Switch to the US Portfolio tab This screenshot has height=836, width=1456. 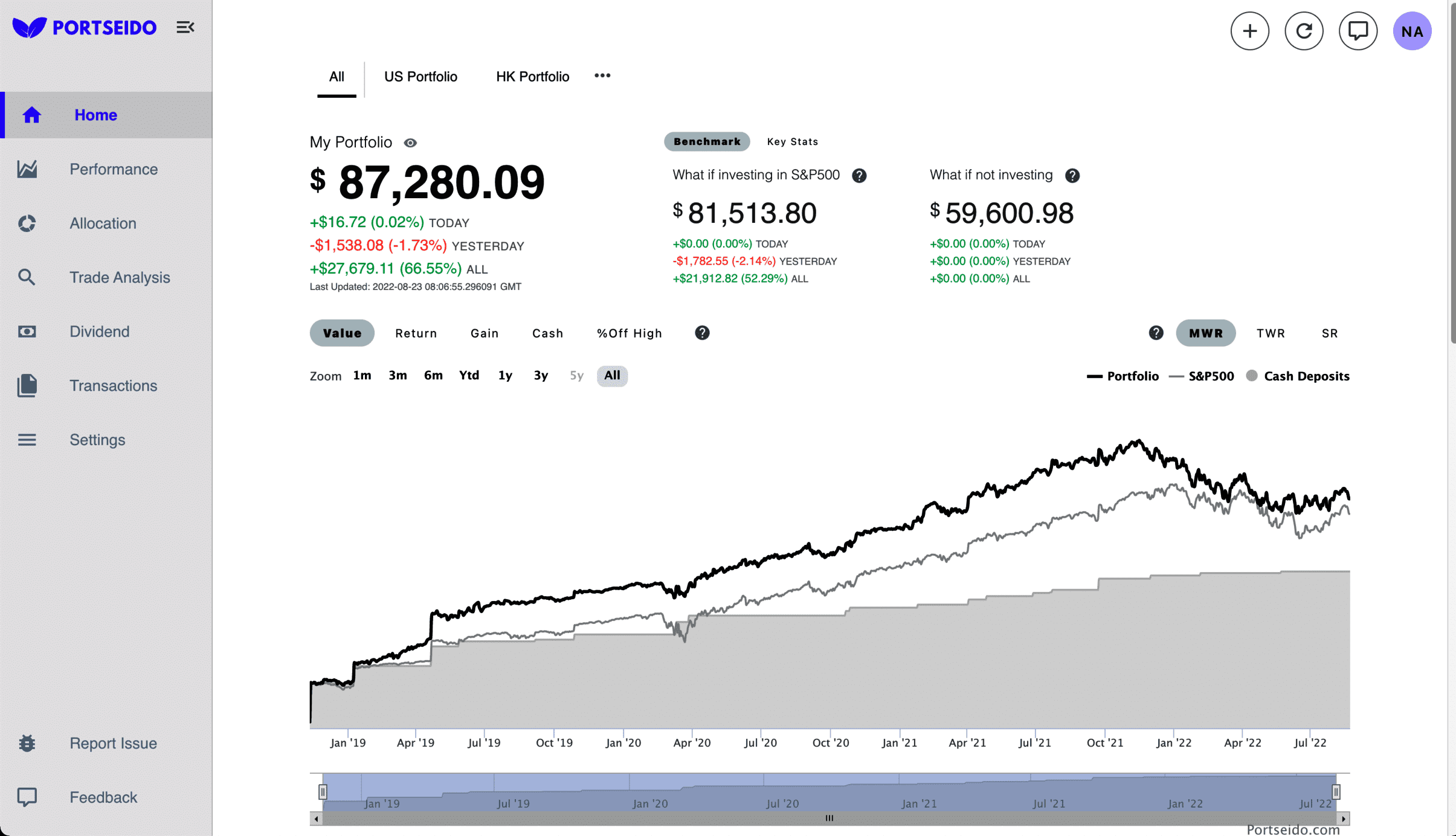coord(420,77)
